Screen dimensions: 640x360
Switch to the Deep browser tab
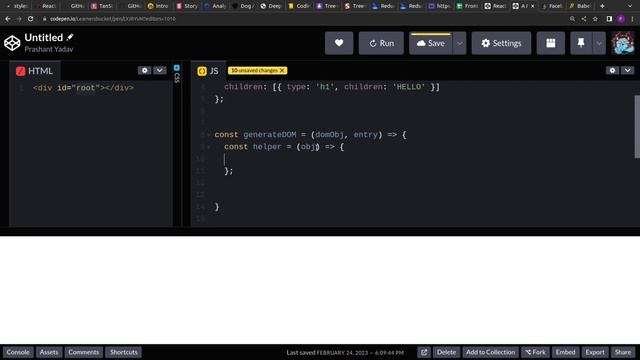coord(271,6)
